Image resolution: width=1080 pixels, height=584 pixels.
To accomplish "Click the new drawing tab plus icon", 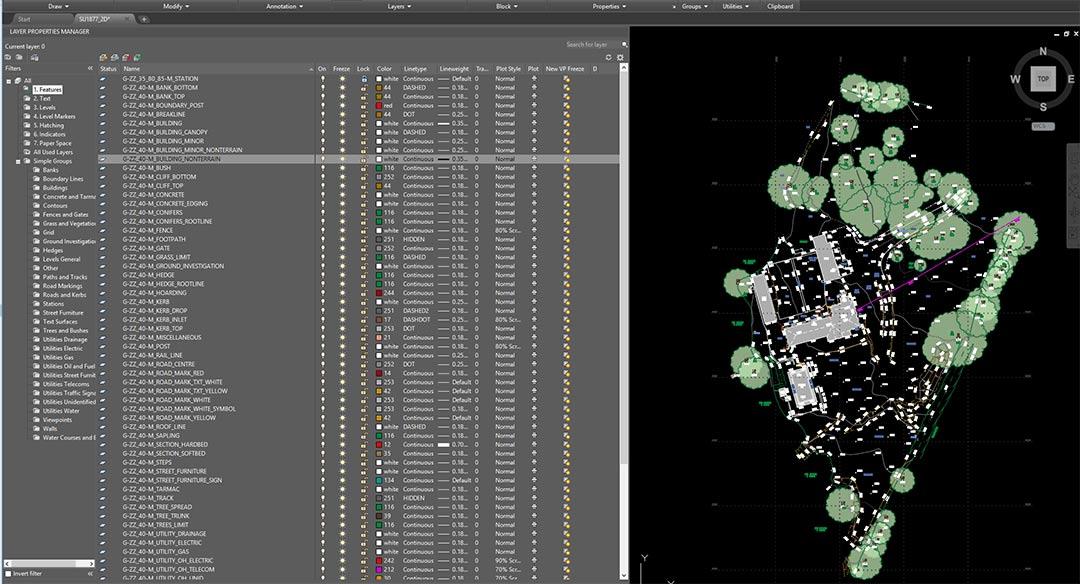I will (x=144, y=19).
